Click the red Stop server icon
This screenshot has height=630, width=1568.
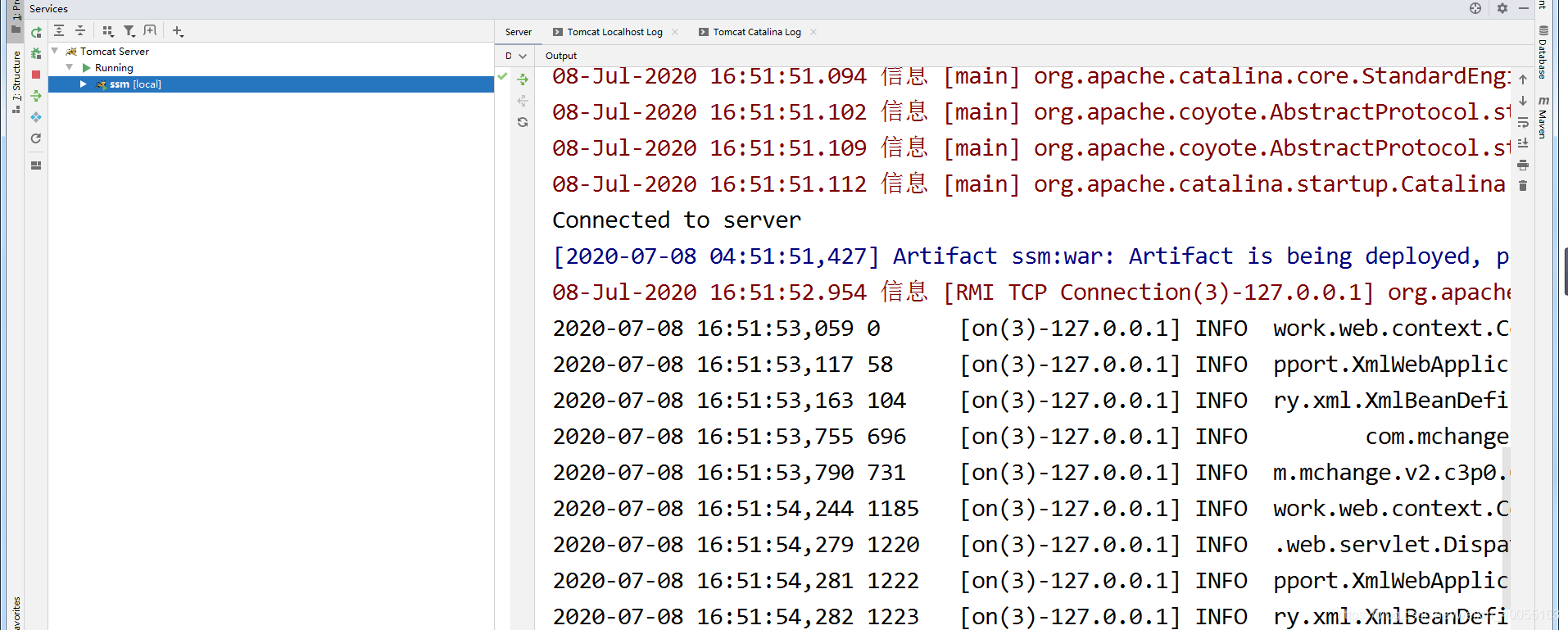(36, 75)
